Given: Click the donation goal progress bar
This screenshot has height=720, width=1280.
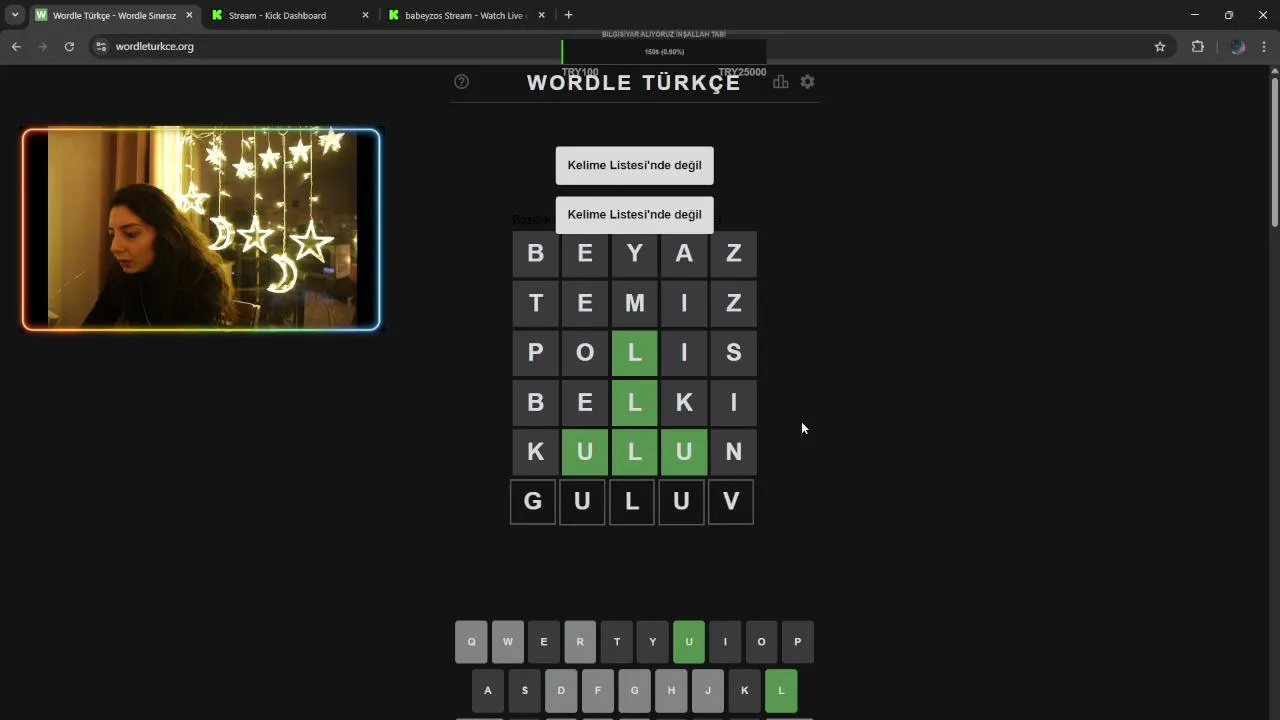Looking at the screenshot, I should (664, 52).
